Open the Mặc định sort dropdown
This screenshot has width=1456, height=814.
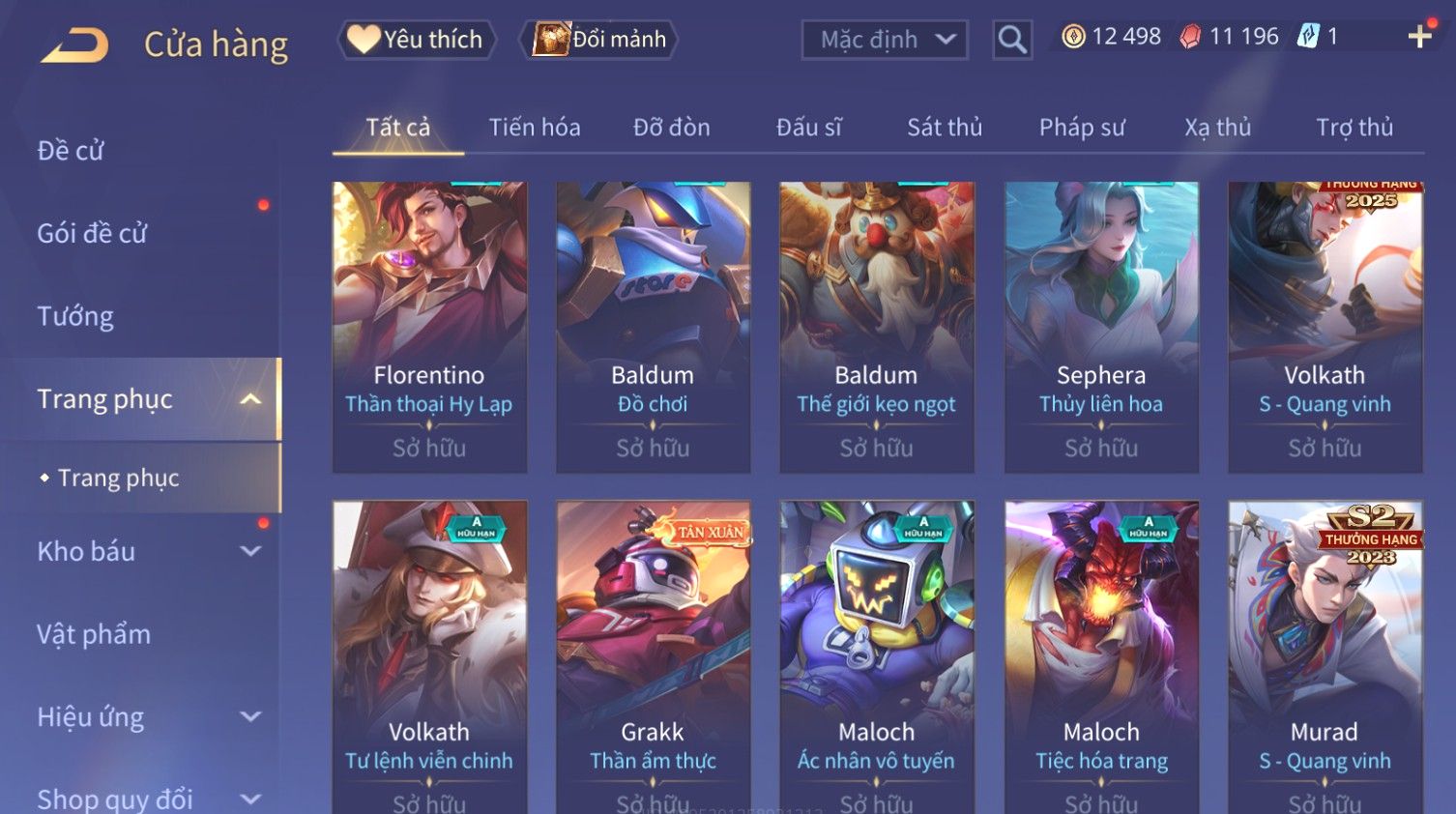click(885, 40)
